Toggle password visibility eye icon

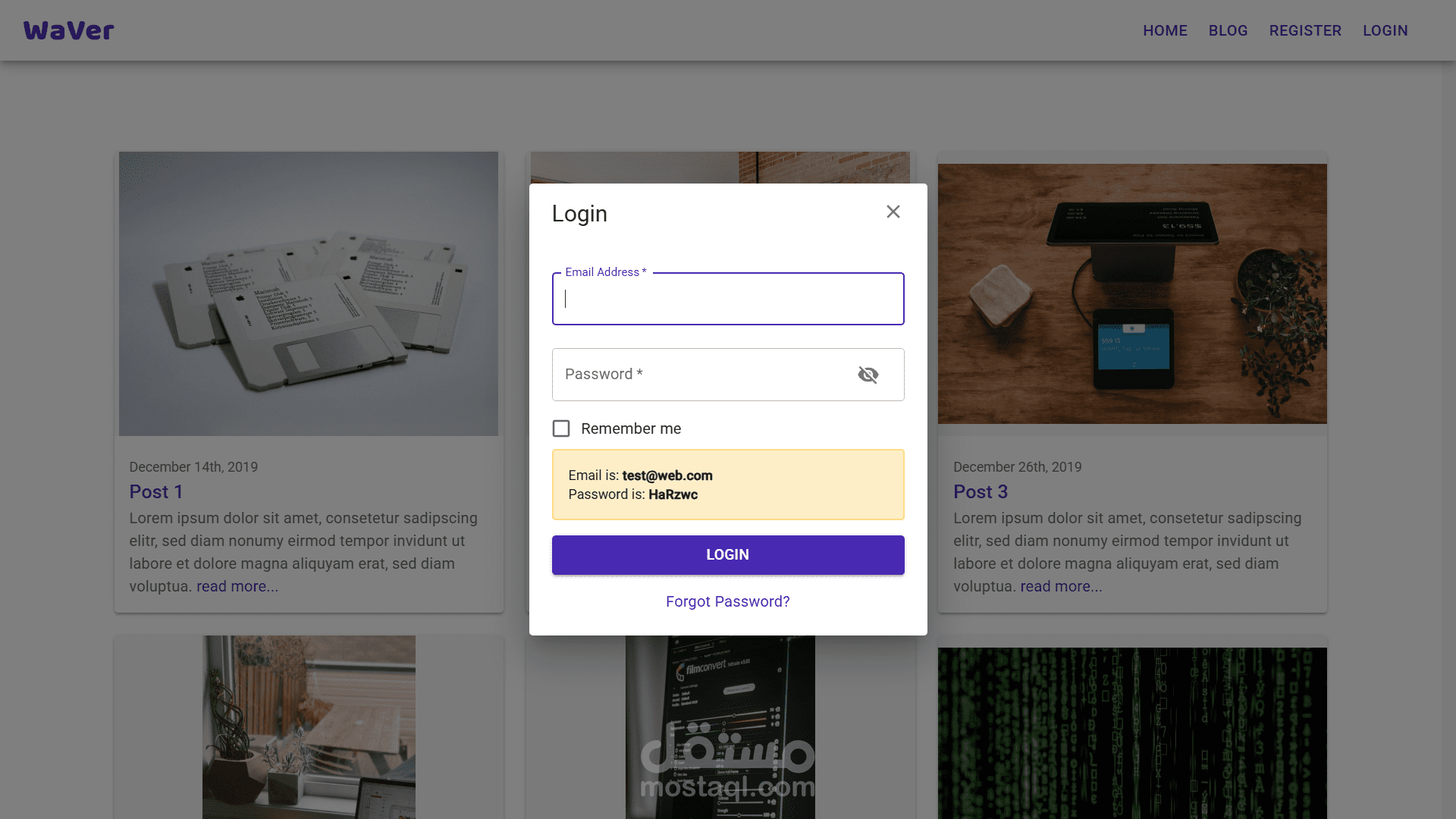click(x=868, y=375)
